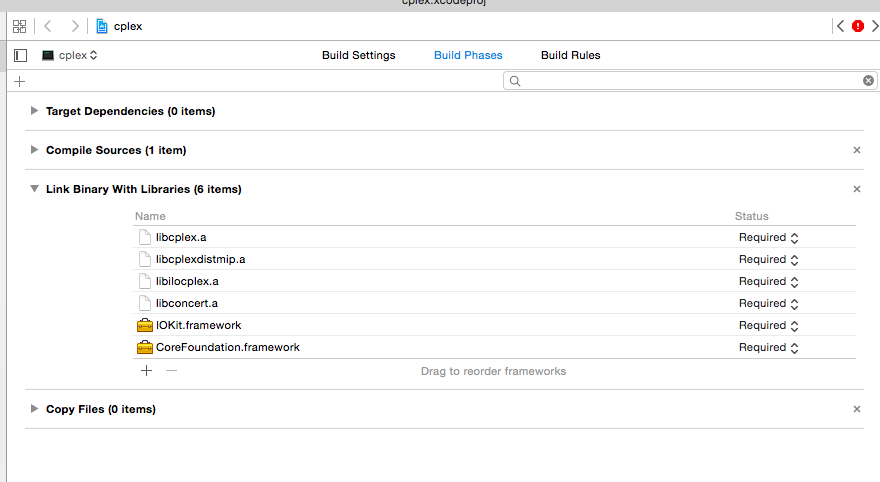The width and height of the screenshot is (880, 482).
Task: Go forward in editor history
Action: pyautogui.click(x=75, y=26)
